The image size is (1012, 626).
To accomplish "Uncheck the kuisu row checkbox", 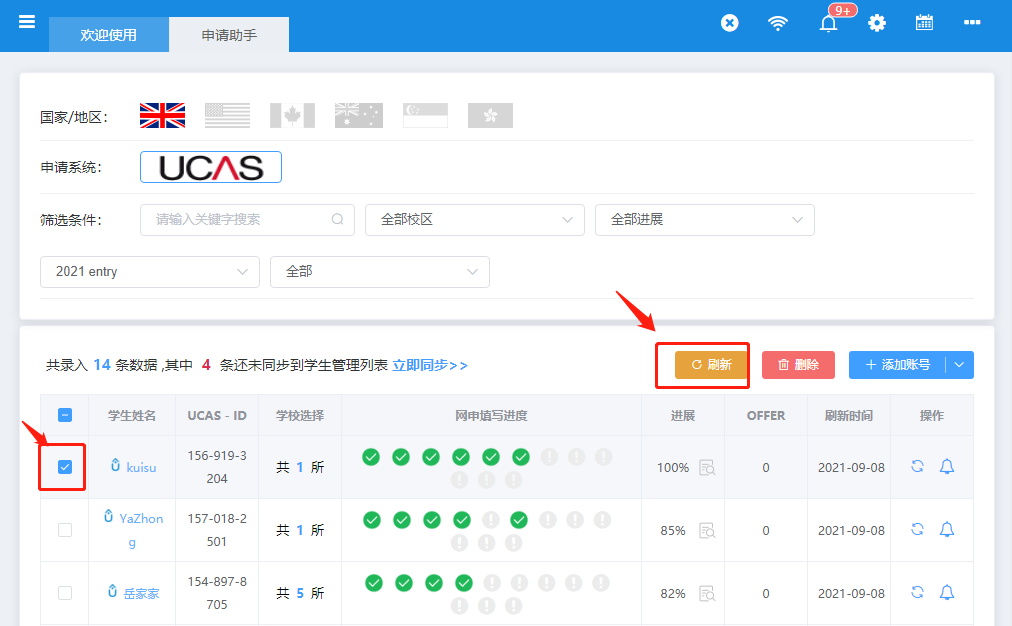I will tap(65, 467).
